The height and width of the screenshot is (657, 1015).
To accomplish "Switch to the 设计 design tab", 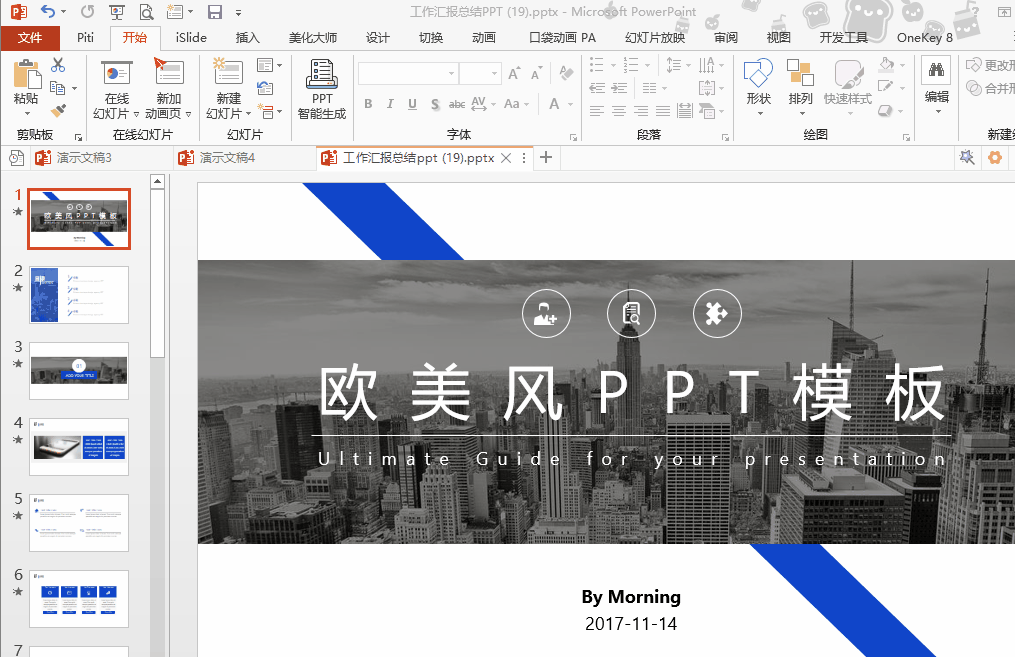I will (377, 38).
